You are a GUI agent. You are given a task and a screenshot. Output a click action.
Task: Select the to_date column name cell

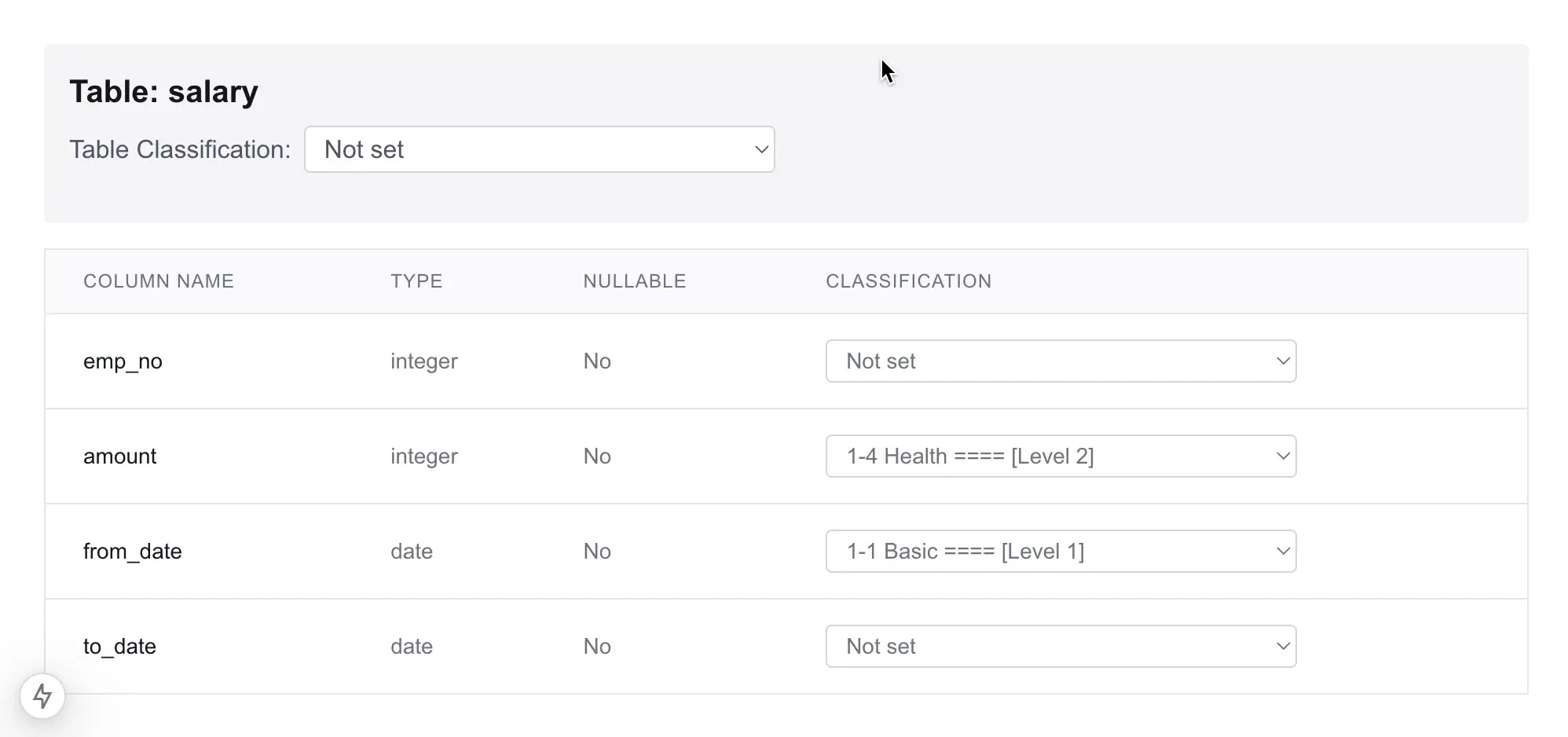click(x=119, y=647)
